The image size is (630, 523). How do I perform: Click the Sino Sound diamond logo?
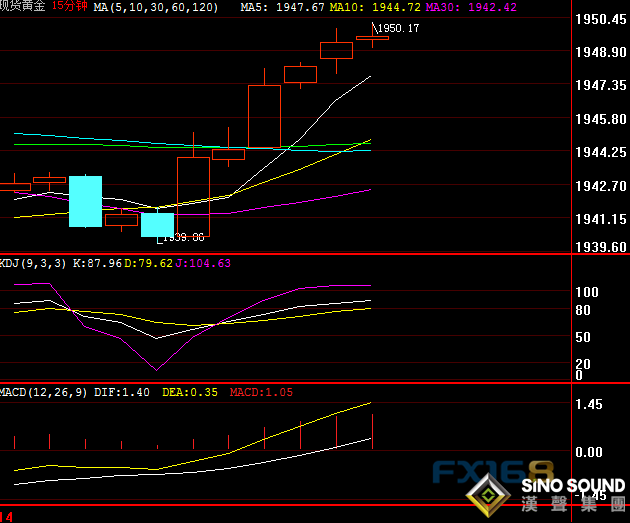pos(491,492)
